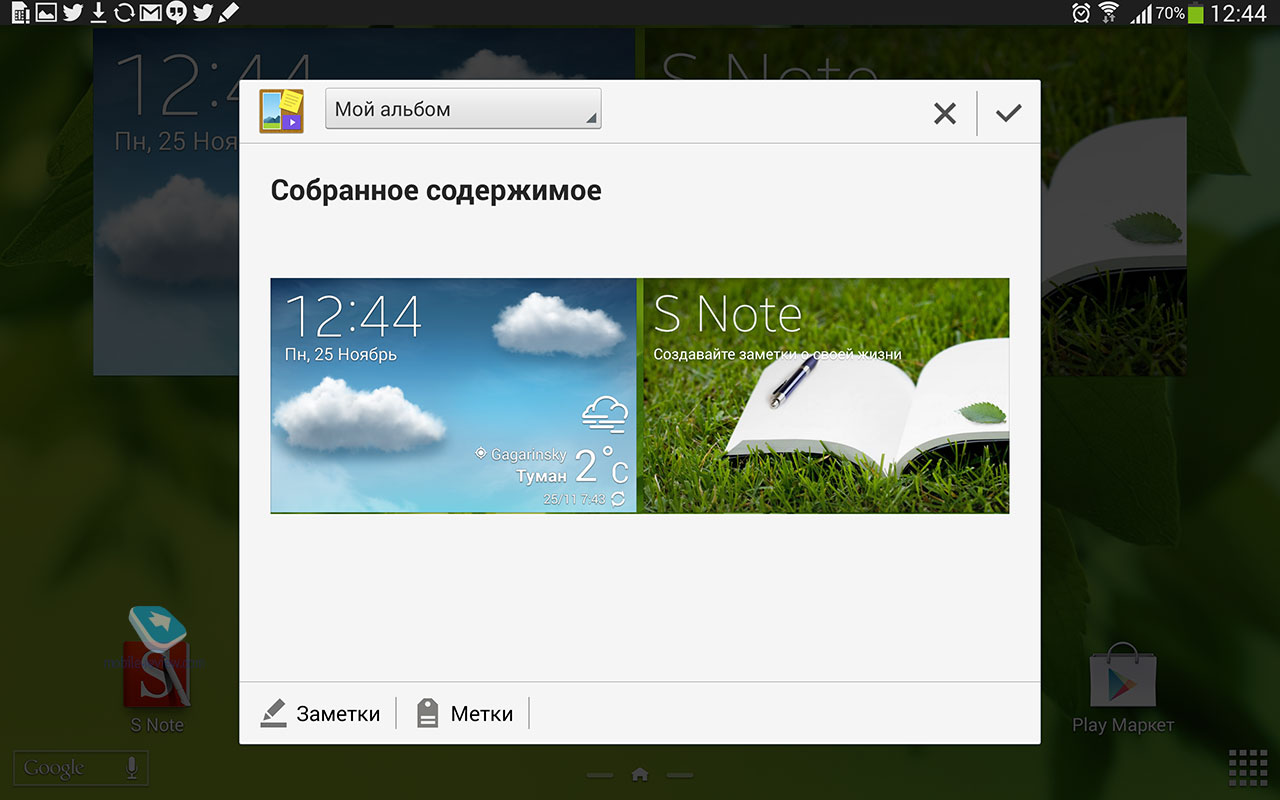Image resolution: width=1280 pixels, height=800 pixels.
Task: Tap the alarm icon in status bar
Action: (1080, 13)
